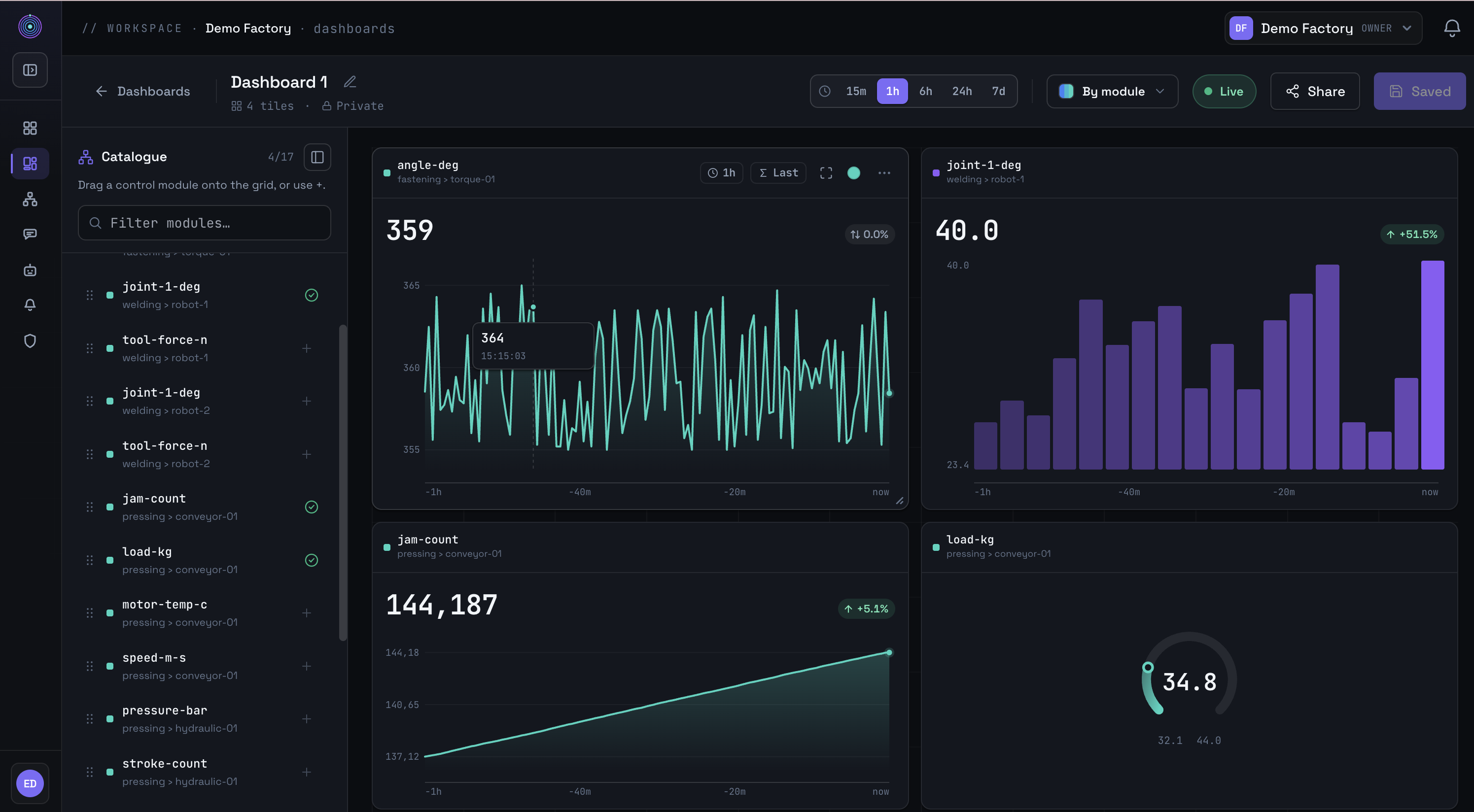1474x812 pixels.
Task: Open the 1h range selector on angle-deg tile
Action: pos(721,172)
